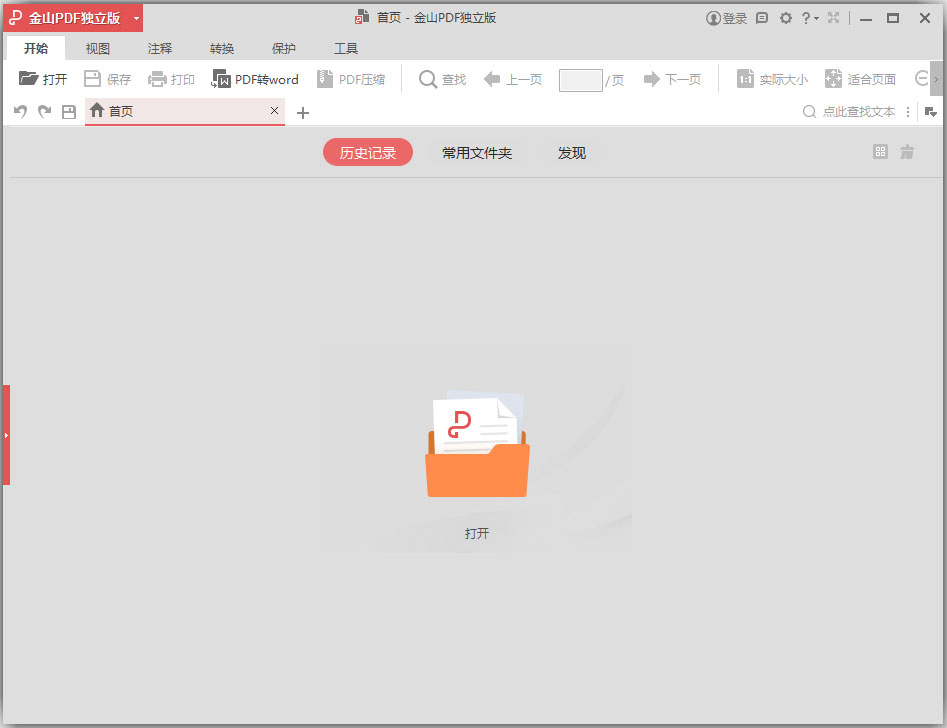Expand the 金山PDF独立版 application menu arrow
Image resolution: width=947 pixels, height=728 pixels.
(136, 18)
